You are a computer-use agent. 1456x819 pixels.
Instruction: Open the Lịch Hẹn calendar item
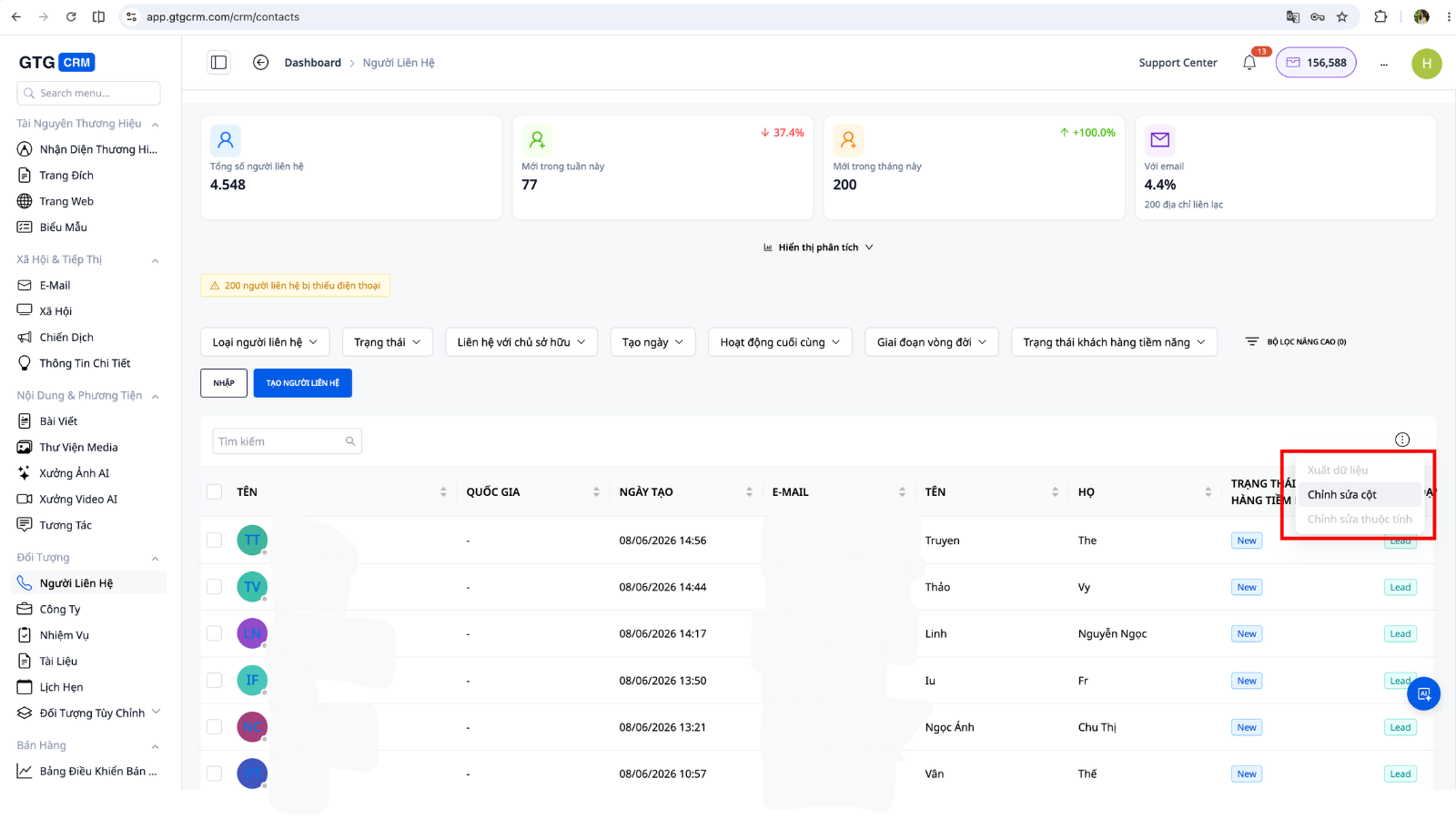pos(61,687)
